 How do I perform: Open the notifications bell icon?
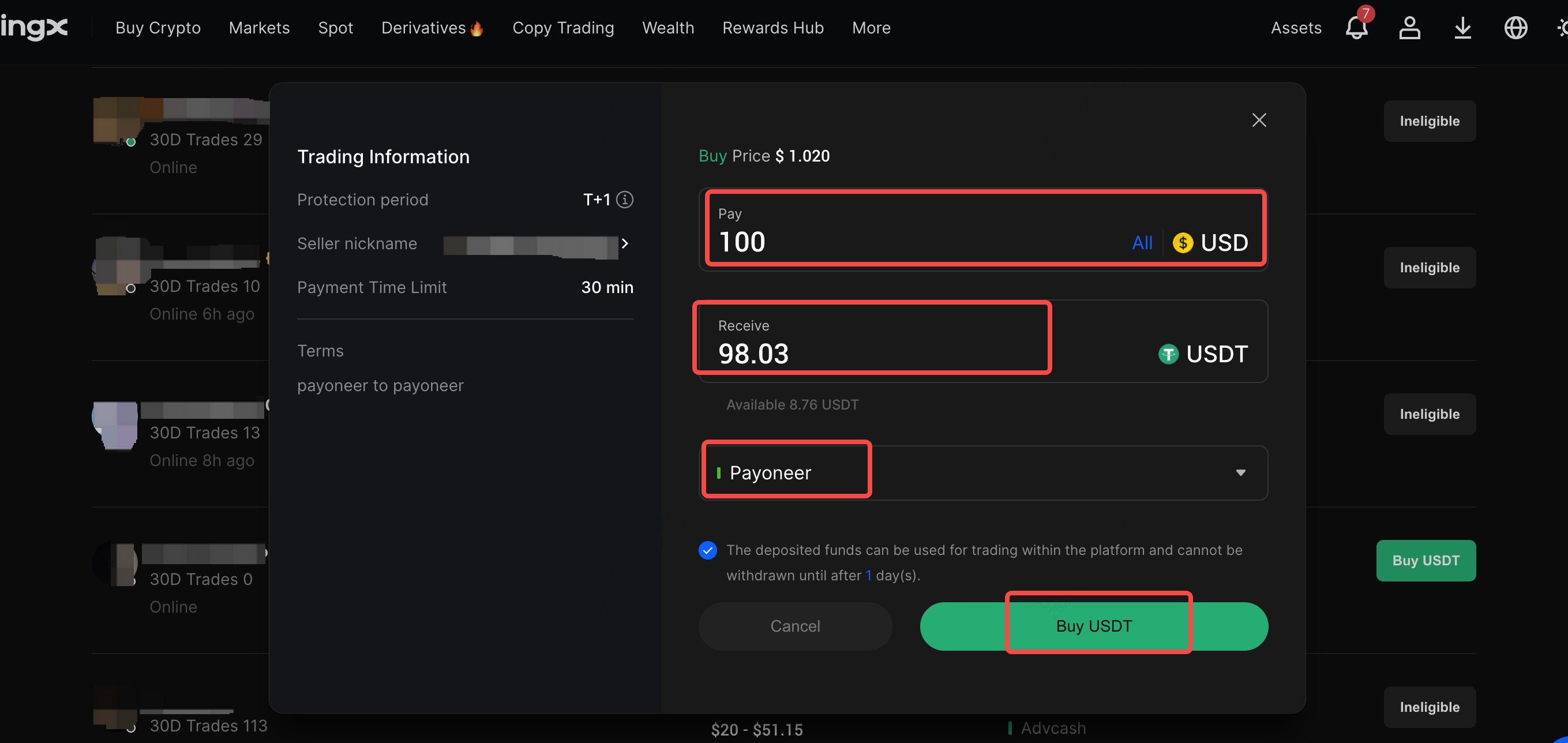pos(1356,27)
